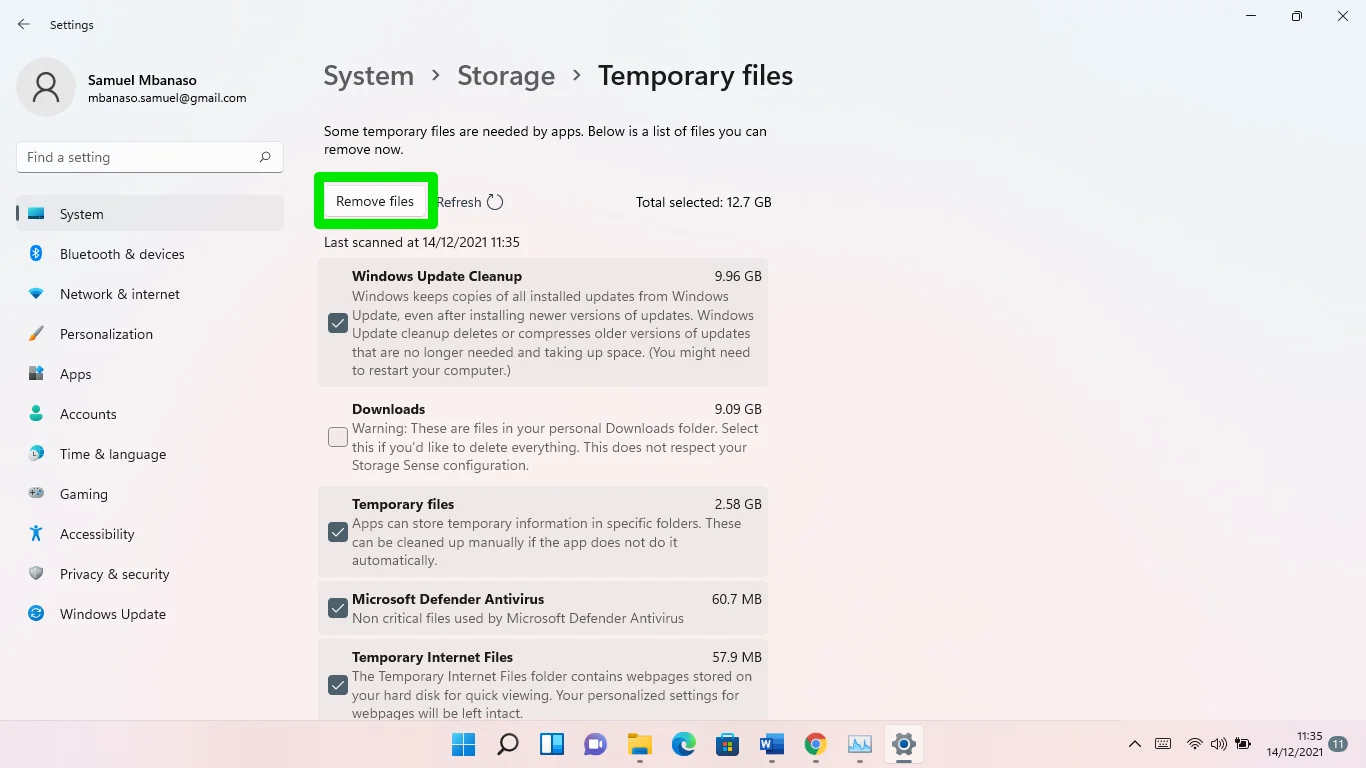Open Microsoft Store from taskbar
The image size is (1366, 768).
click(x=728, y=744)
